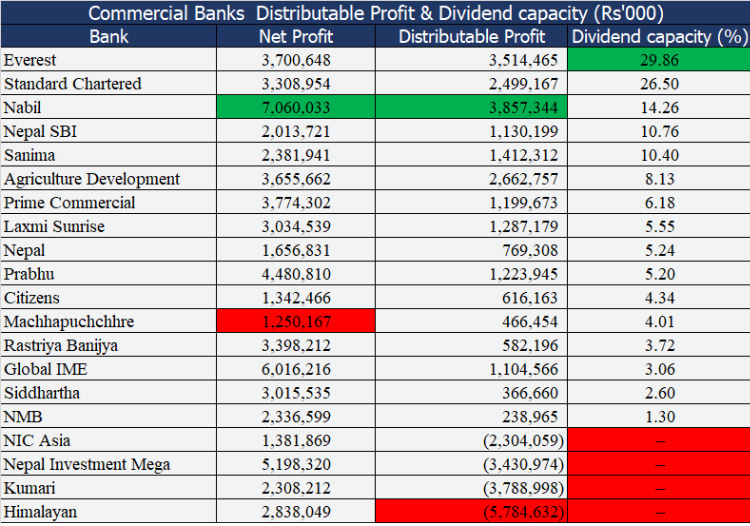Click Machhapuchchhre's red net profit cell

pos(296,321)
